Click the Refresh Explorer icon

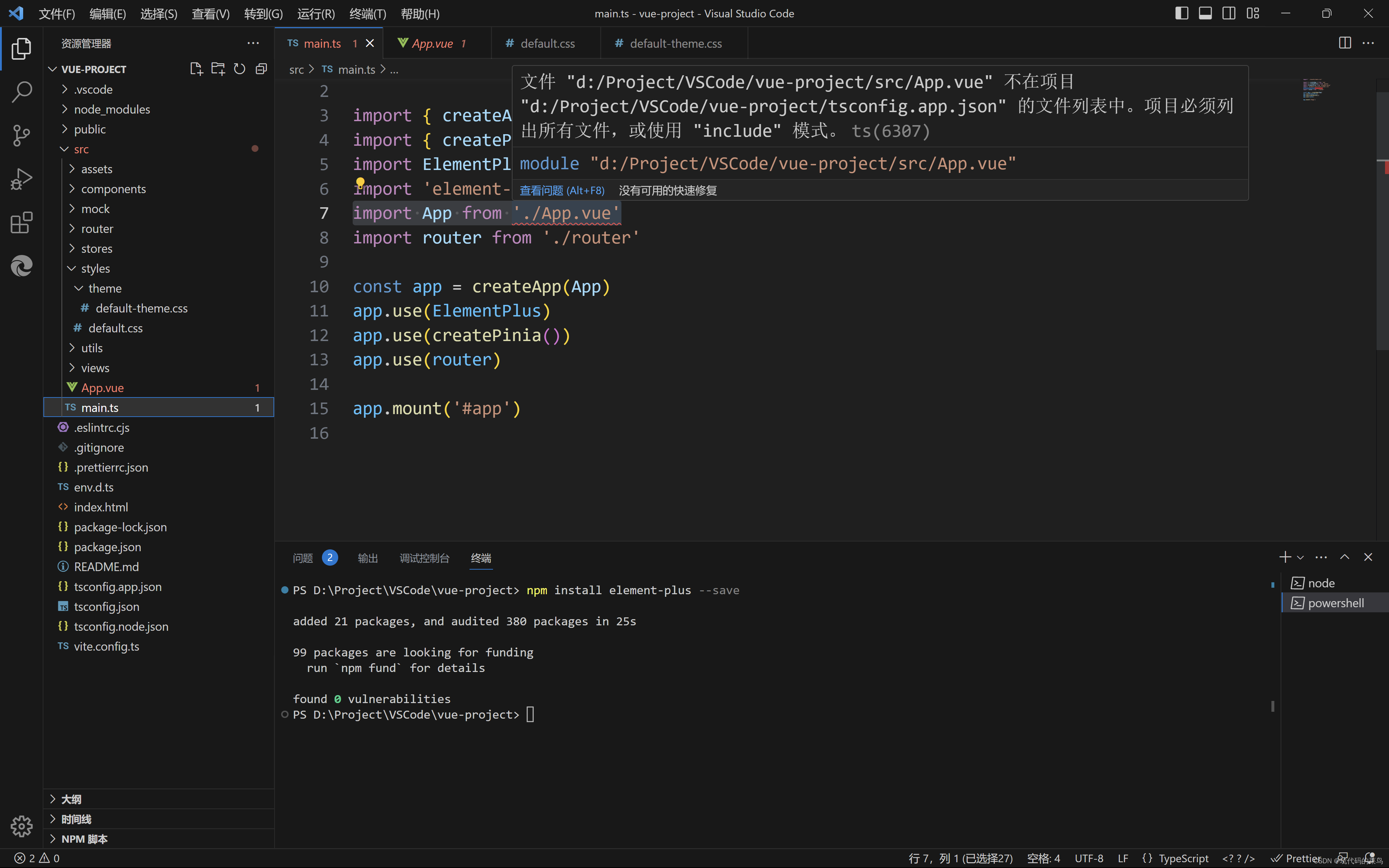coord(239,69)
